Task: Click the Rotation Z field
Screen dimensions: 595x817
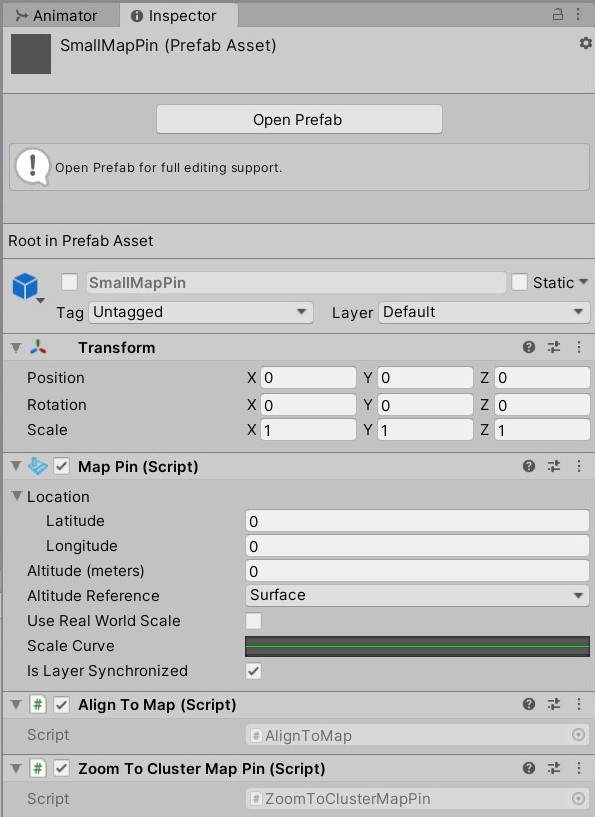Action: [x=542, y=405]
